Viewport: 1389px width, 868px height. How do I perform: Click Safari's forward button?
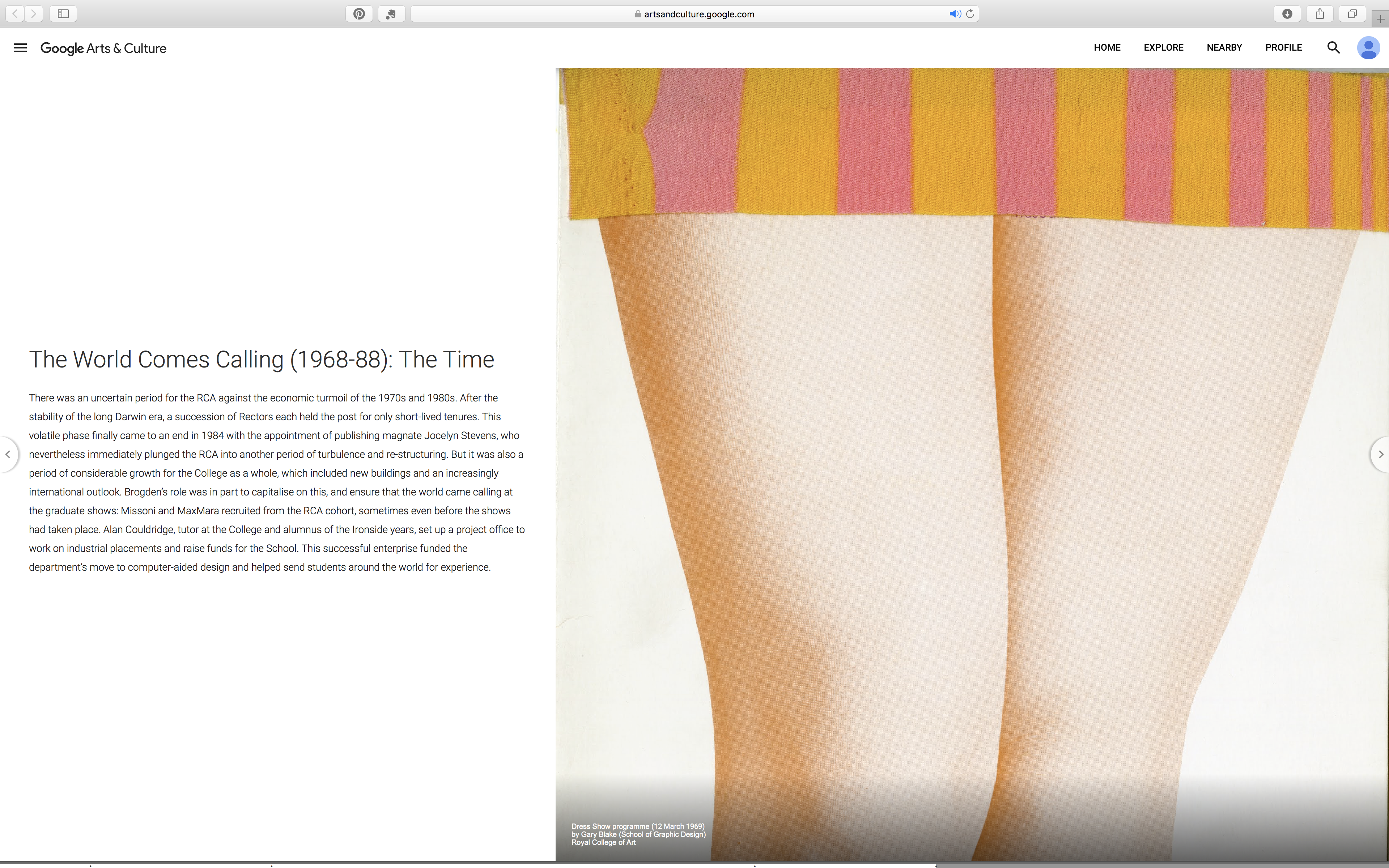[34, 14]
